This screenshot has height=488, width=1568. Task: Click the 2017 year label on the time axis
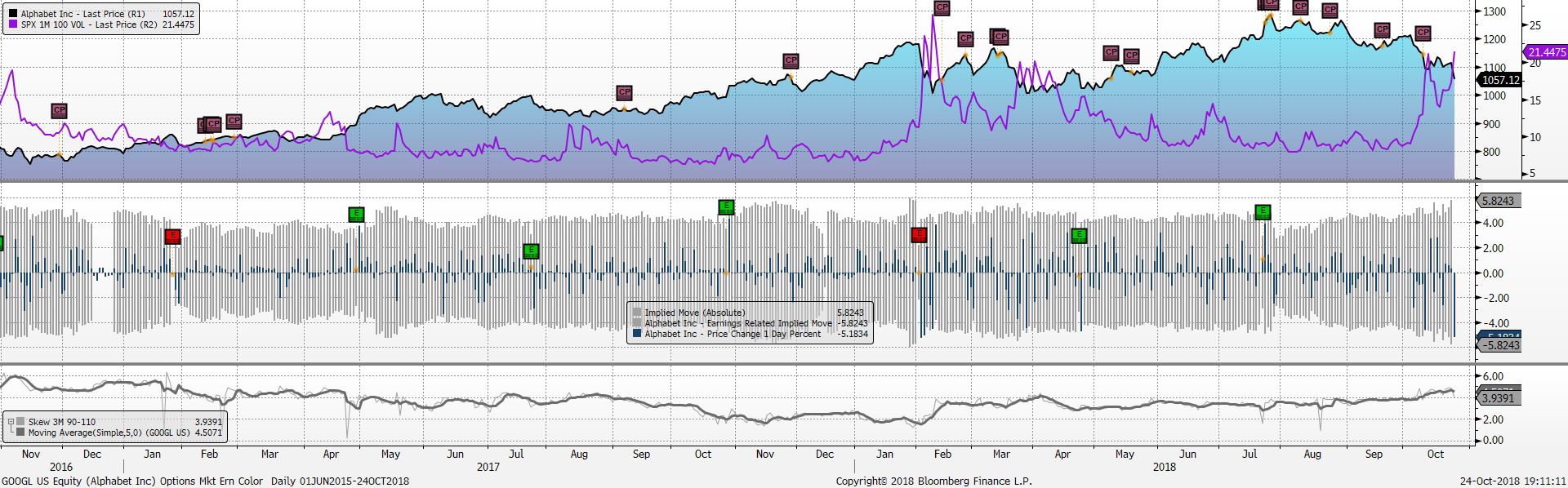click(488, 467)
